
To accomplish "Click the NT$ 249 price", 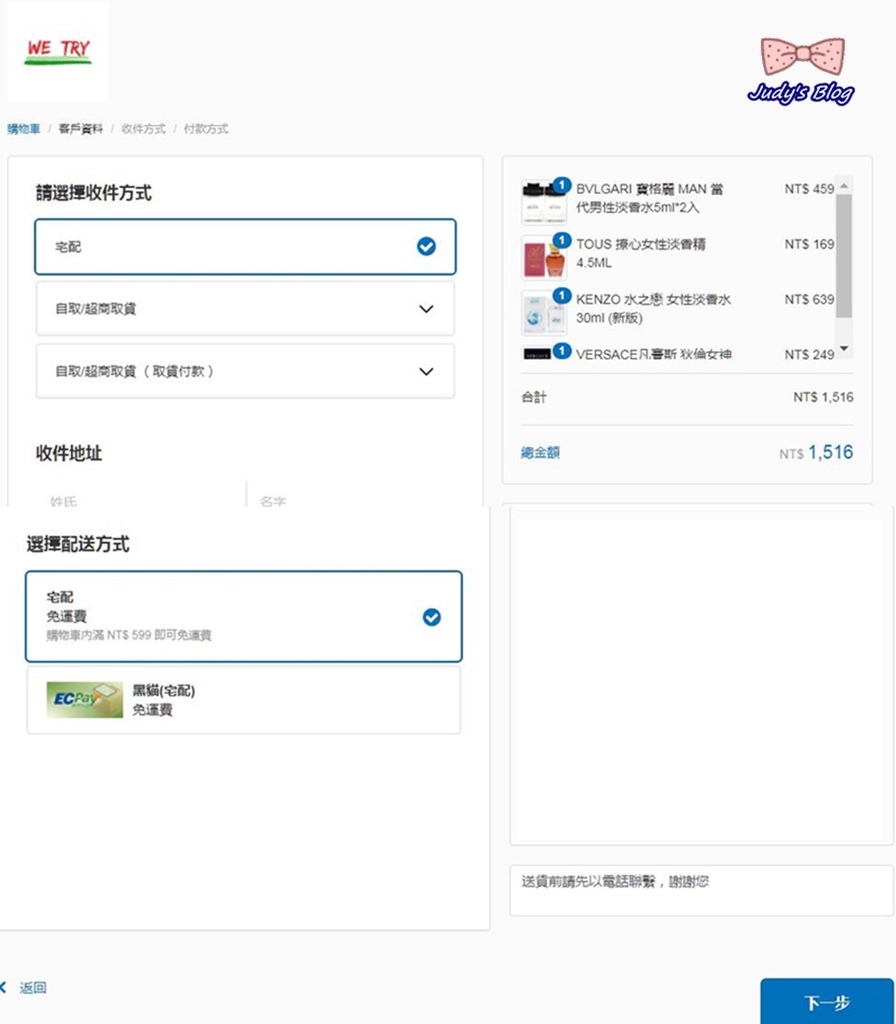I will 809,355.
